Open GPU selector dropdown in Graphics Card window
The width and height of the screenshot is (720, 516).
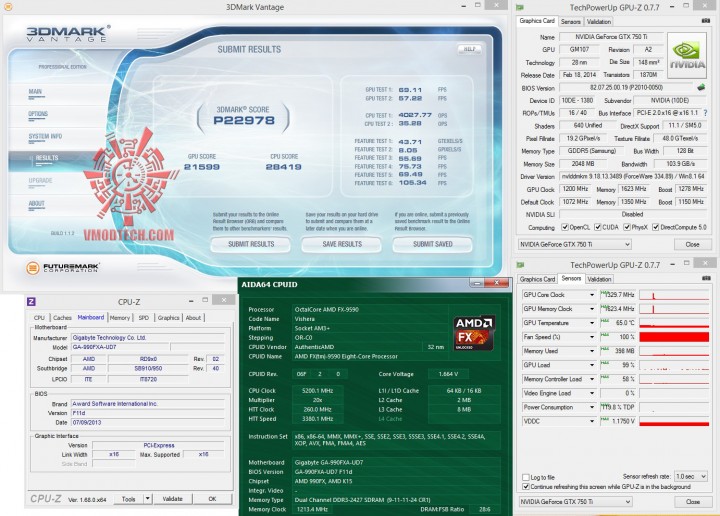tap(574, 245)
